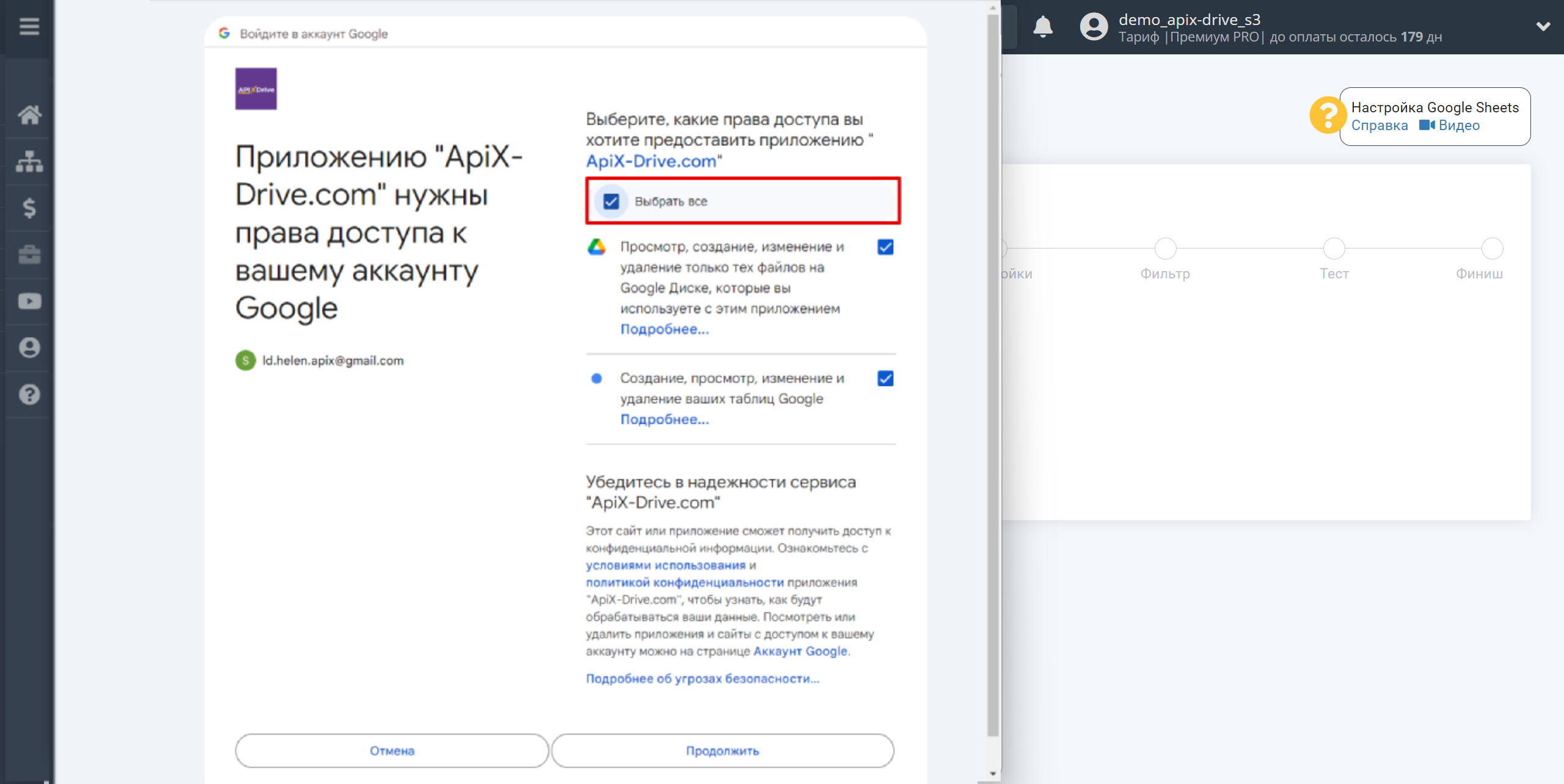Open 'Подробнее...' under Google Sheets permission

pyautogui.click(x=665, y=419)
